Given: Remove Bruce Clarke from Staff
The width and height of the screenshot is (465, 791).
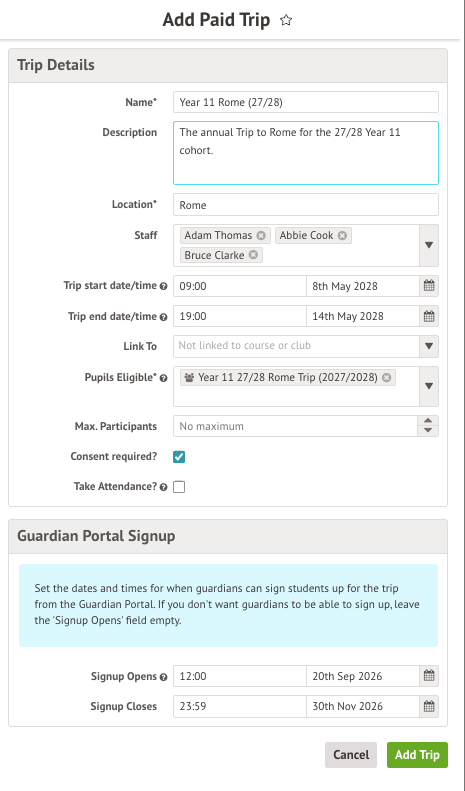Looking at the screenshot, I should pos(253,255).
